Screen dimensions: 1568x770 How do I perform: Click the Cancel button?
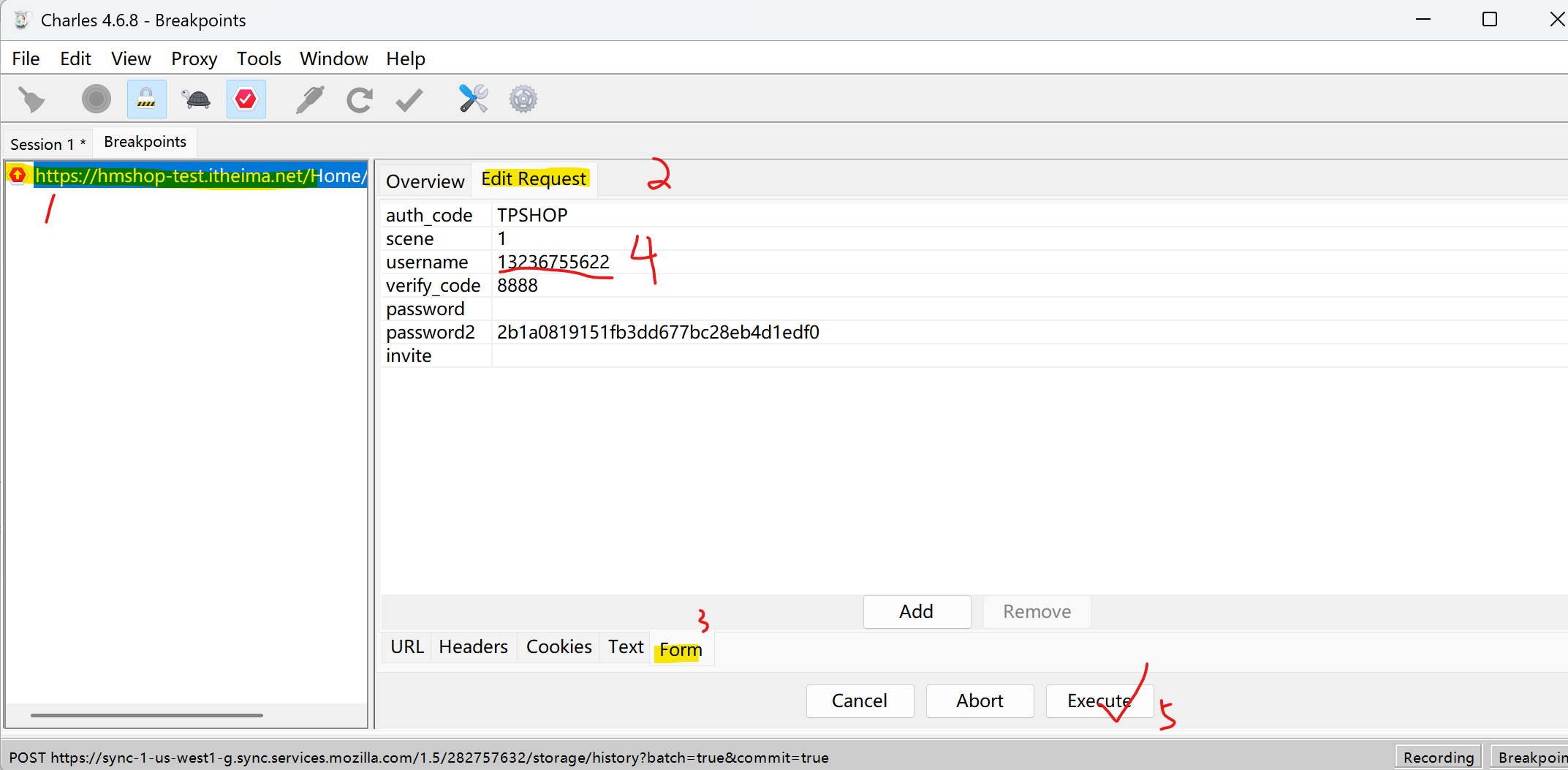860,701
